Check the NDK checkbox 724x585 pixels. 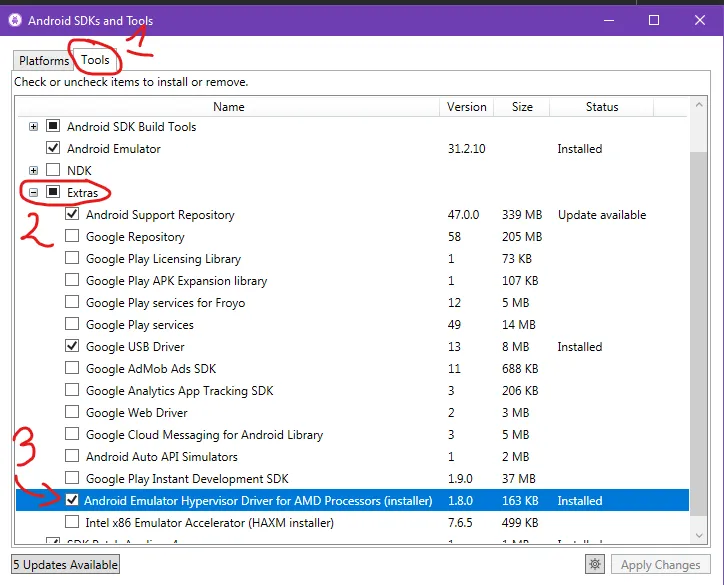click(x=53, y=169)
